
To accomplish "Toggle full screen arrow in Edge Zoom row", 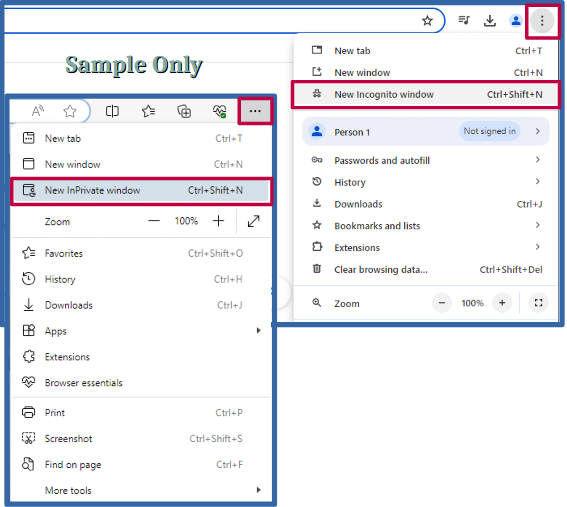I will [253, 221].
